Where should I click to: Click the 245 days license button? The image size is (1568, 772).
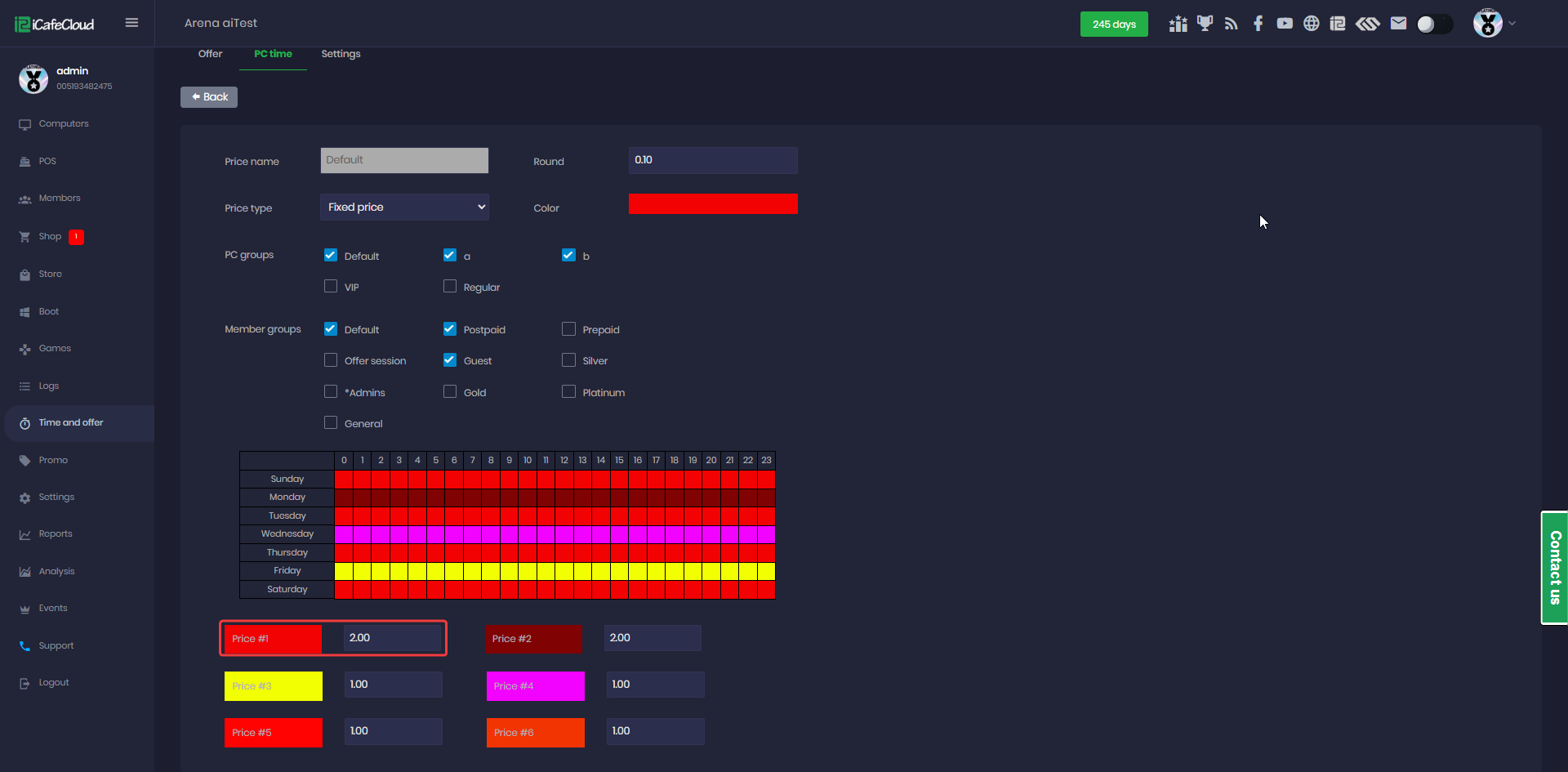[x=1114, y=25]
